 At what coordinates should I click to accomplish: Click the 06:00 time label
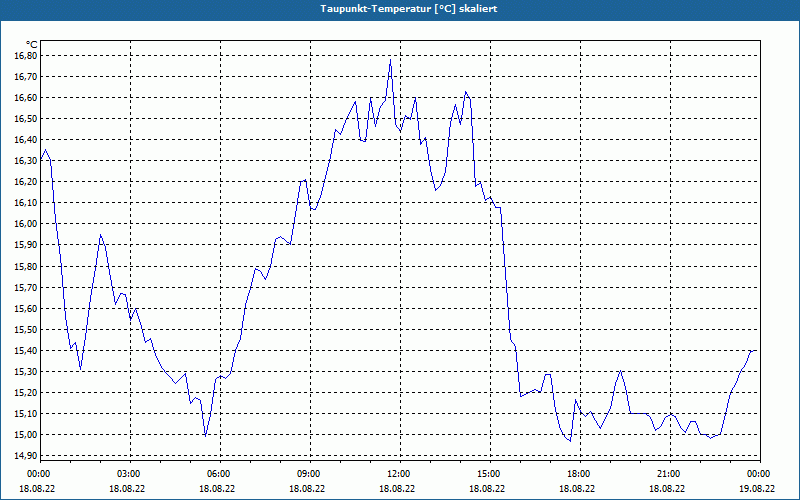coord(217,474)
